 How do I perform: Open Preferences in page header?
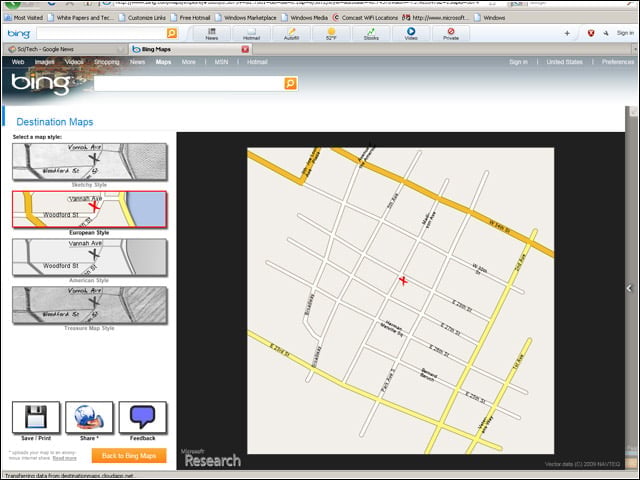[x=618, y=62]
